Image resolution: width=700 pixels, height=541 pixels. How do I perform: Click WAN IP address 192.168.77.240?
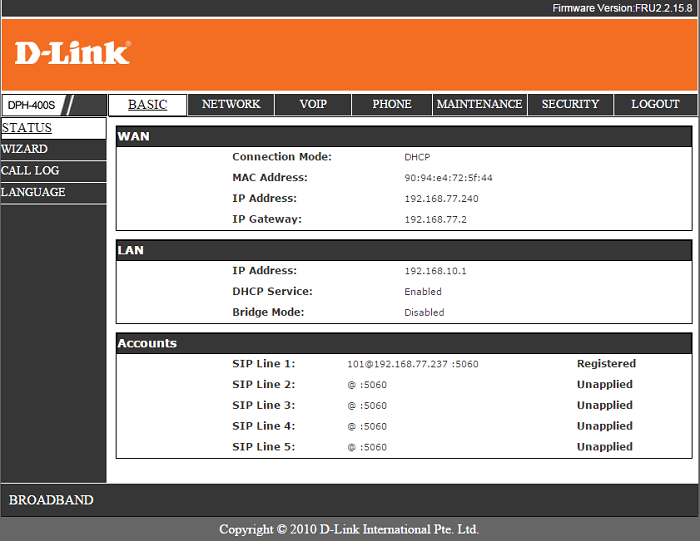coord(441,199)
